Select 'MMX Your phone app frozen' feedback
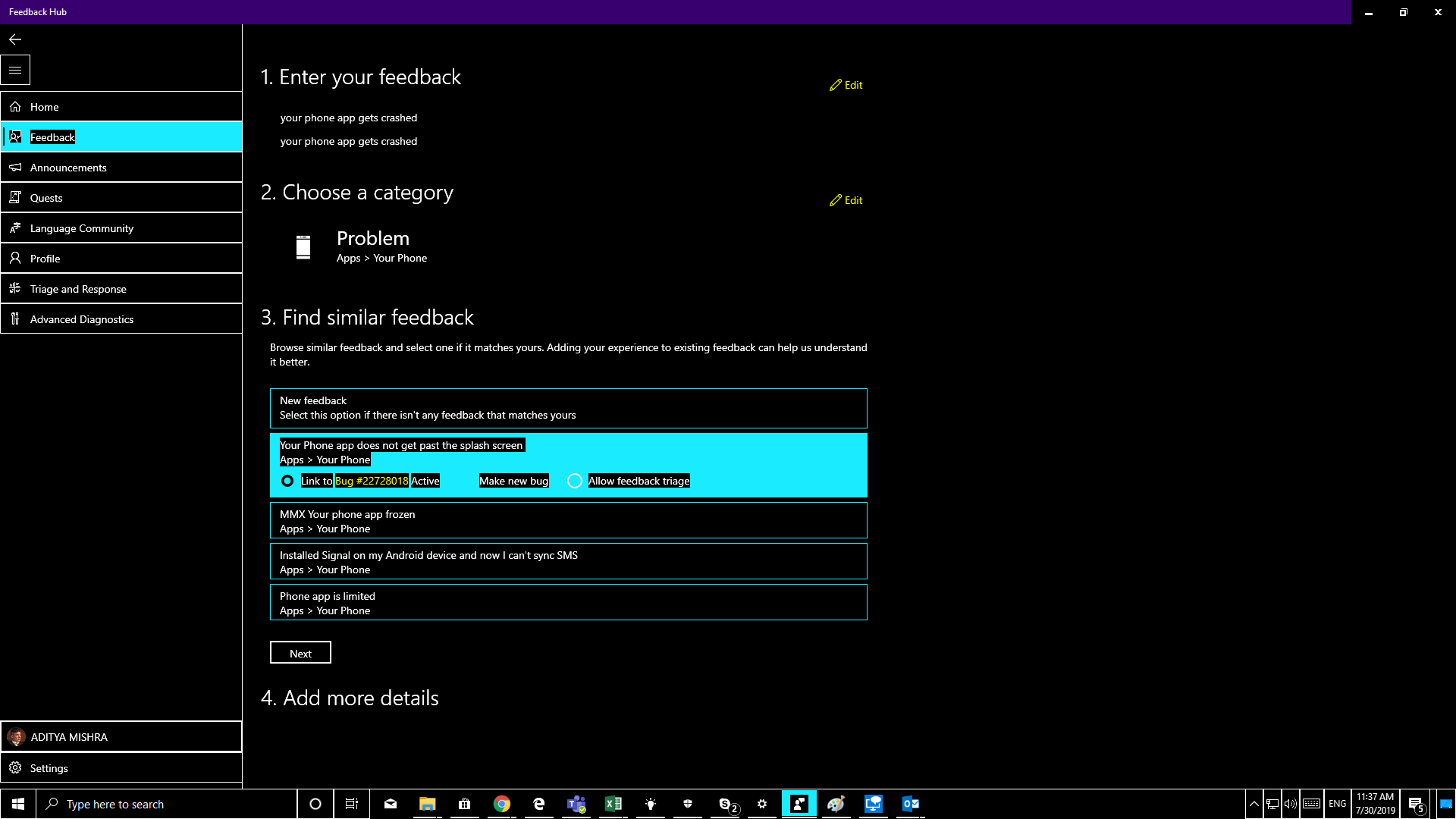 569,521
